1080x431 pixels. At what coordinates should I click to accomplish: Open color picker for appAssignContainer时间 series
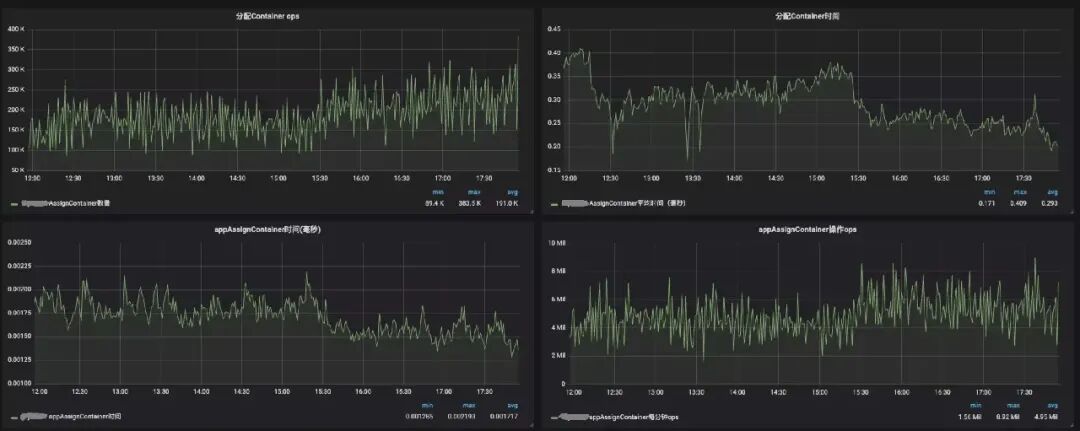(14, 417)
